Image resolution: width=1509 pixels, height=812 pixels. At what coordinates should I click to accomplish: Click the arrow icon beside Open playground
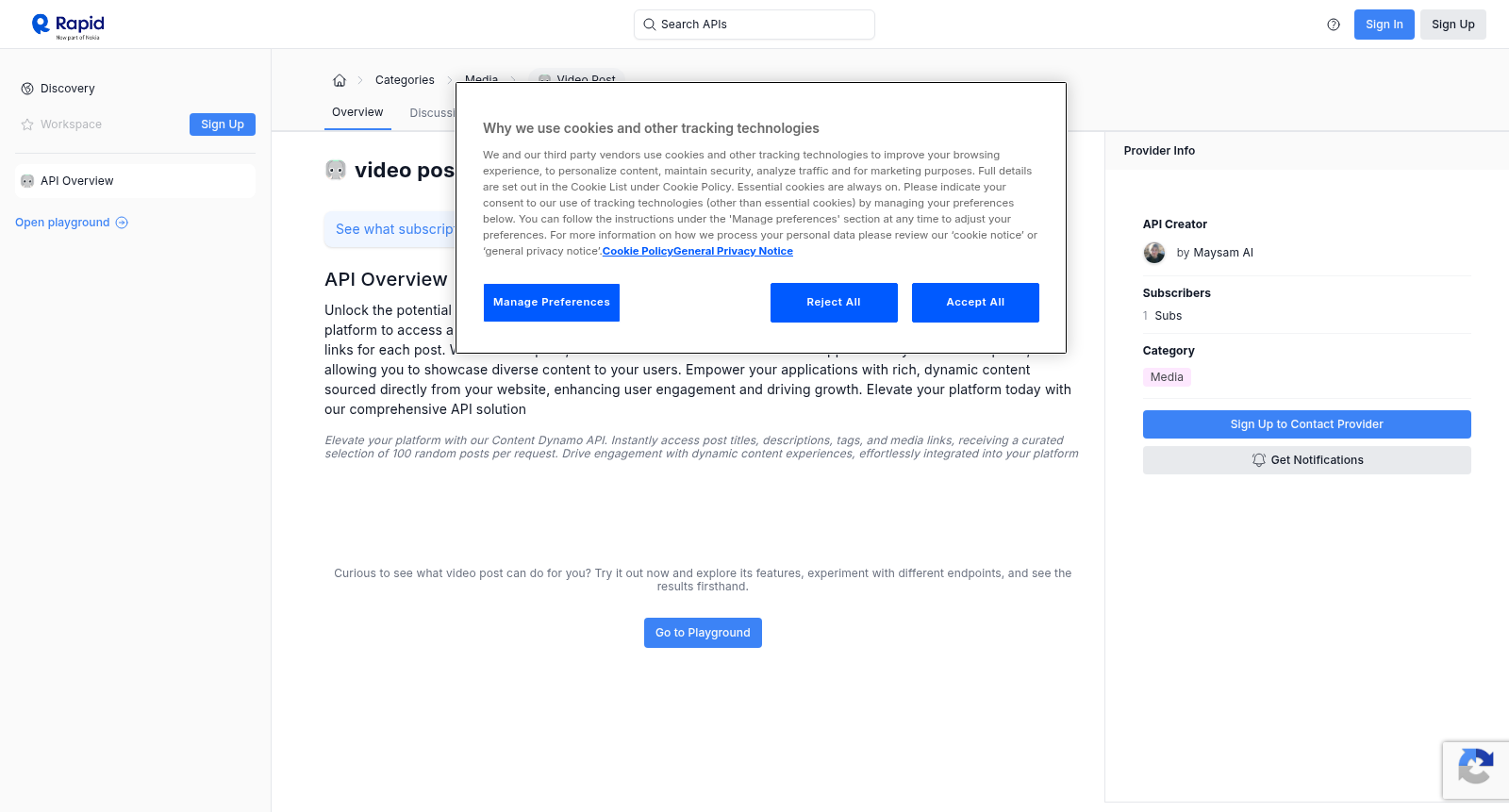122,223
